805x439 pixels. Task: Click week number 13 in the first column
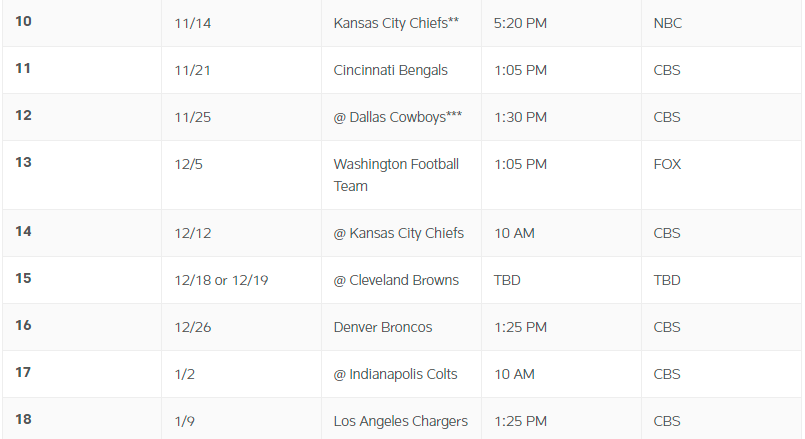point(23,162)
